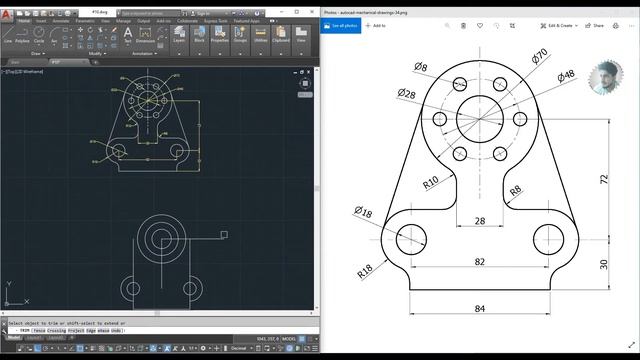Screen dimensions: 640x360
Task: Select the Line tool in Draw panel
Action: coord(8,35)
